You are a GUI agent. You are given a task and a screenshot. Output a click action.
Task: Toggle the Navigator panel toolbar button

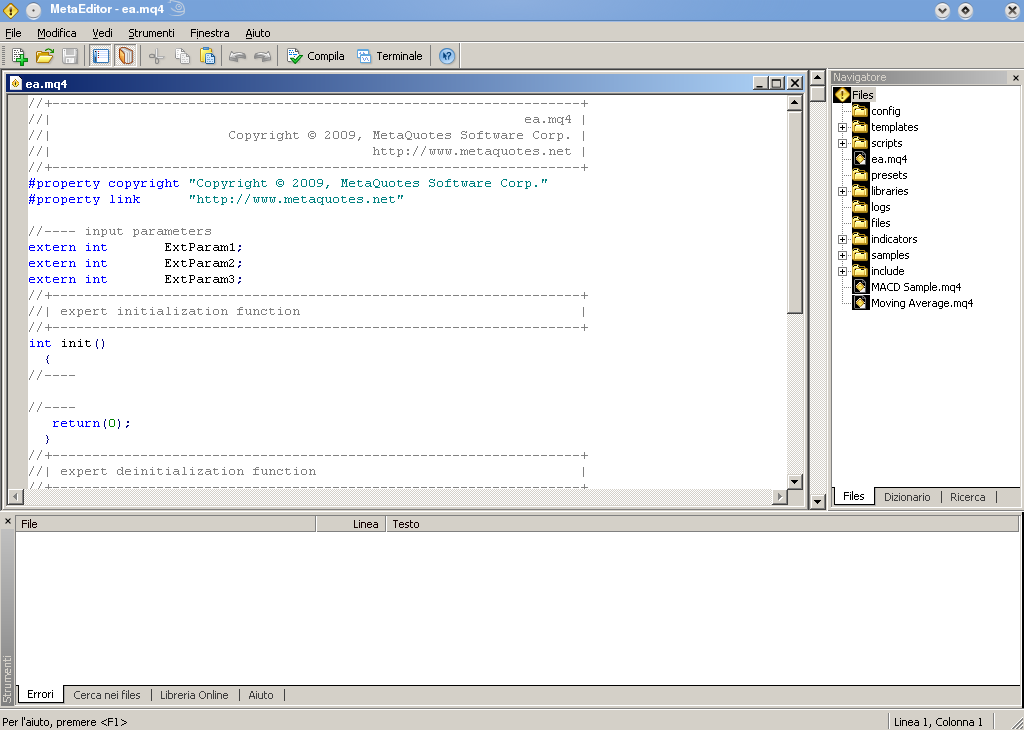tap(100, 56)
